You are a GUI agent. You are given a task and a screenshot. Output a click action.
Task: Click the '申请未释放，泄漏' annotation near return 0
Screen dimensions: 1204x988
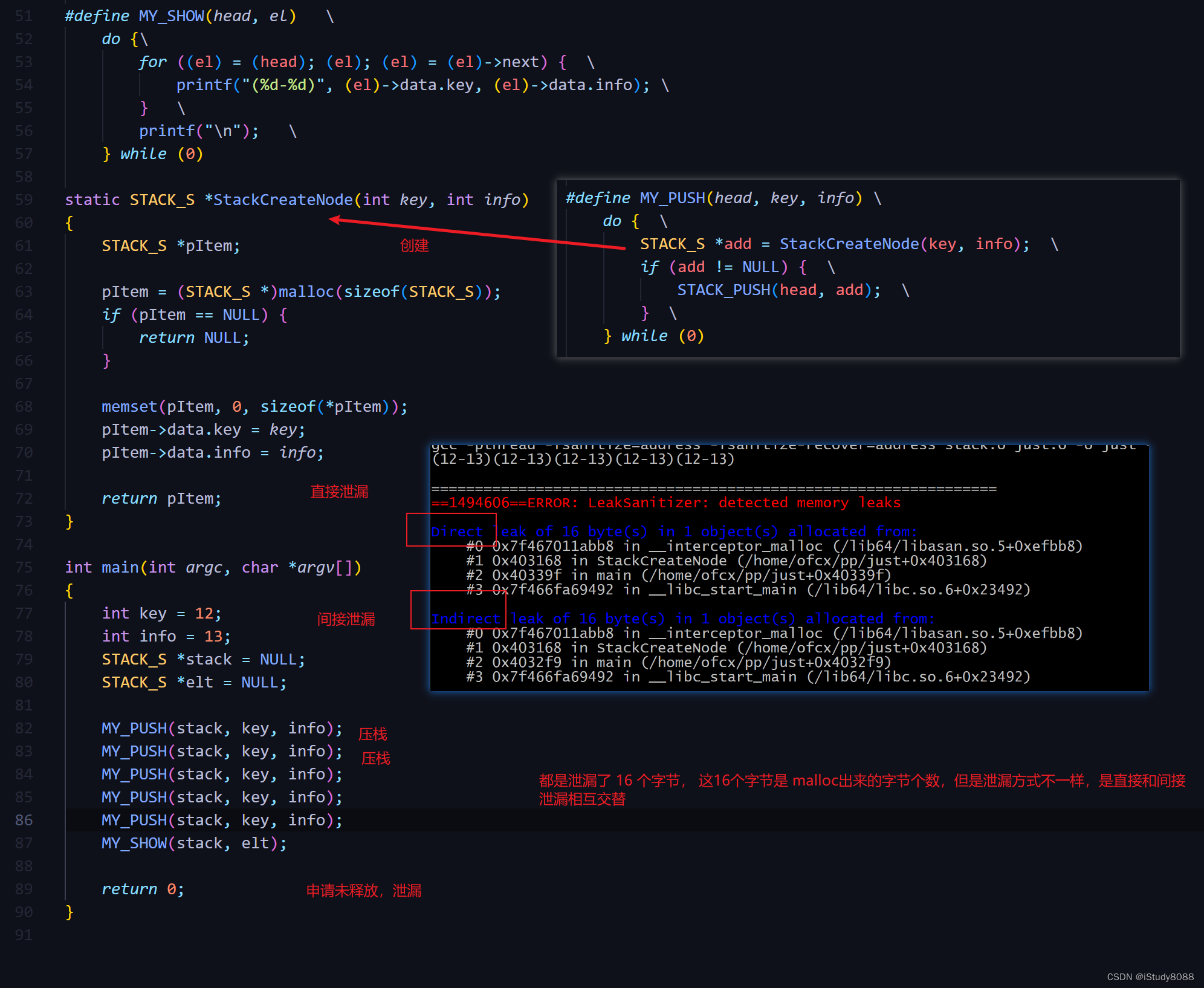tap(363, 890)
